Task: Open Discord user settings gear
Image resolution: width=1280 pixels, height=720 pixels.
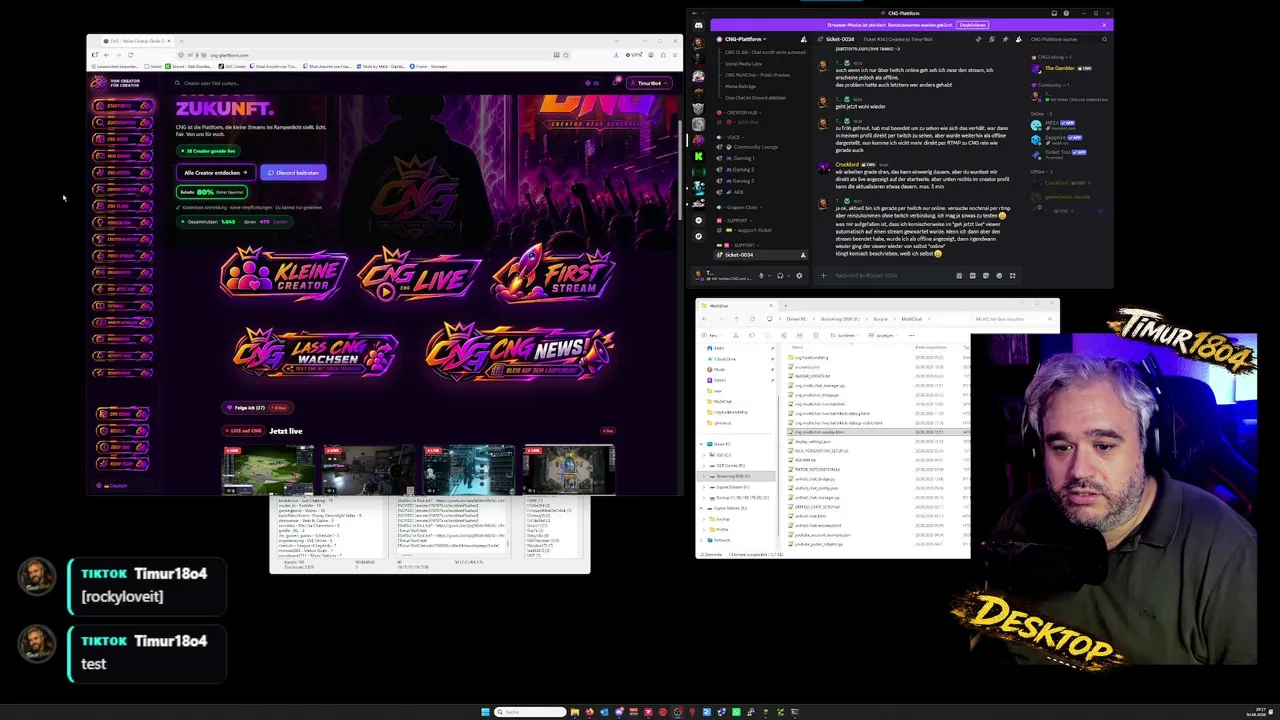Action: [799, 275]
